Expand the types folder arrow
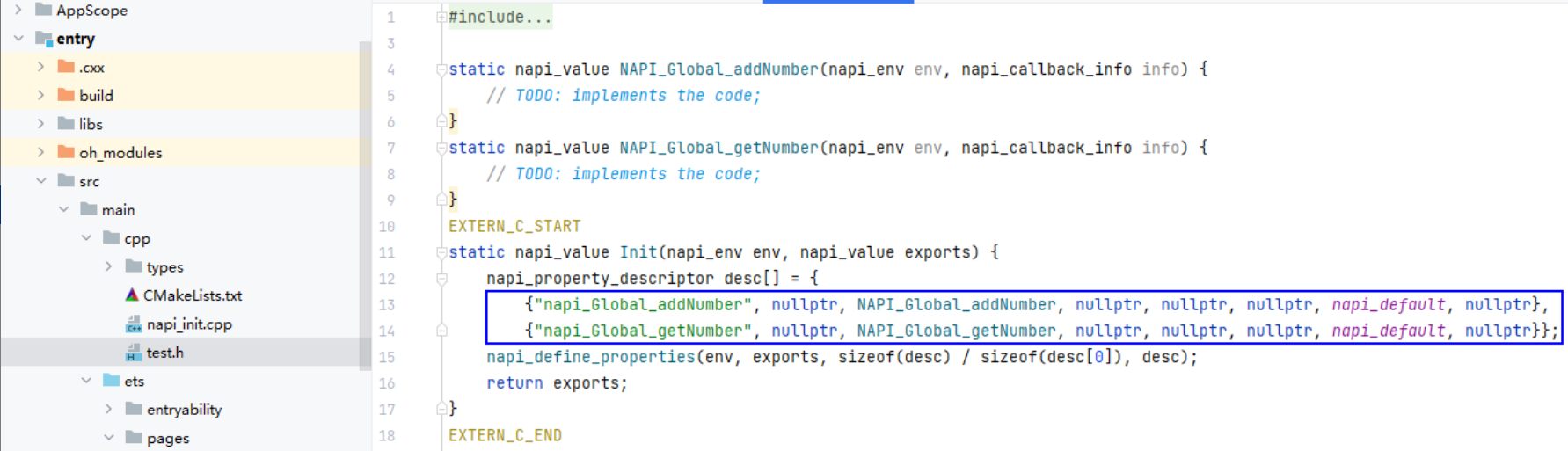Image resolution: width=1568 pixels, height=451 pixels. point(108,266)
